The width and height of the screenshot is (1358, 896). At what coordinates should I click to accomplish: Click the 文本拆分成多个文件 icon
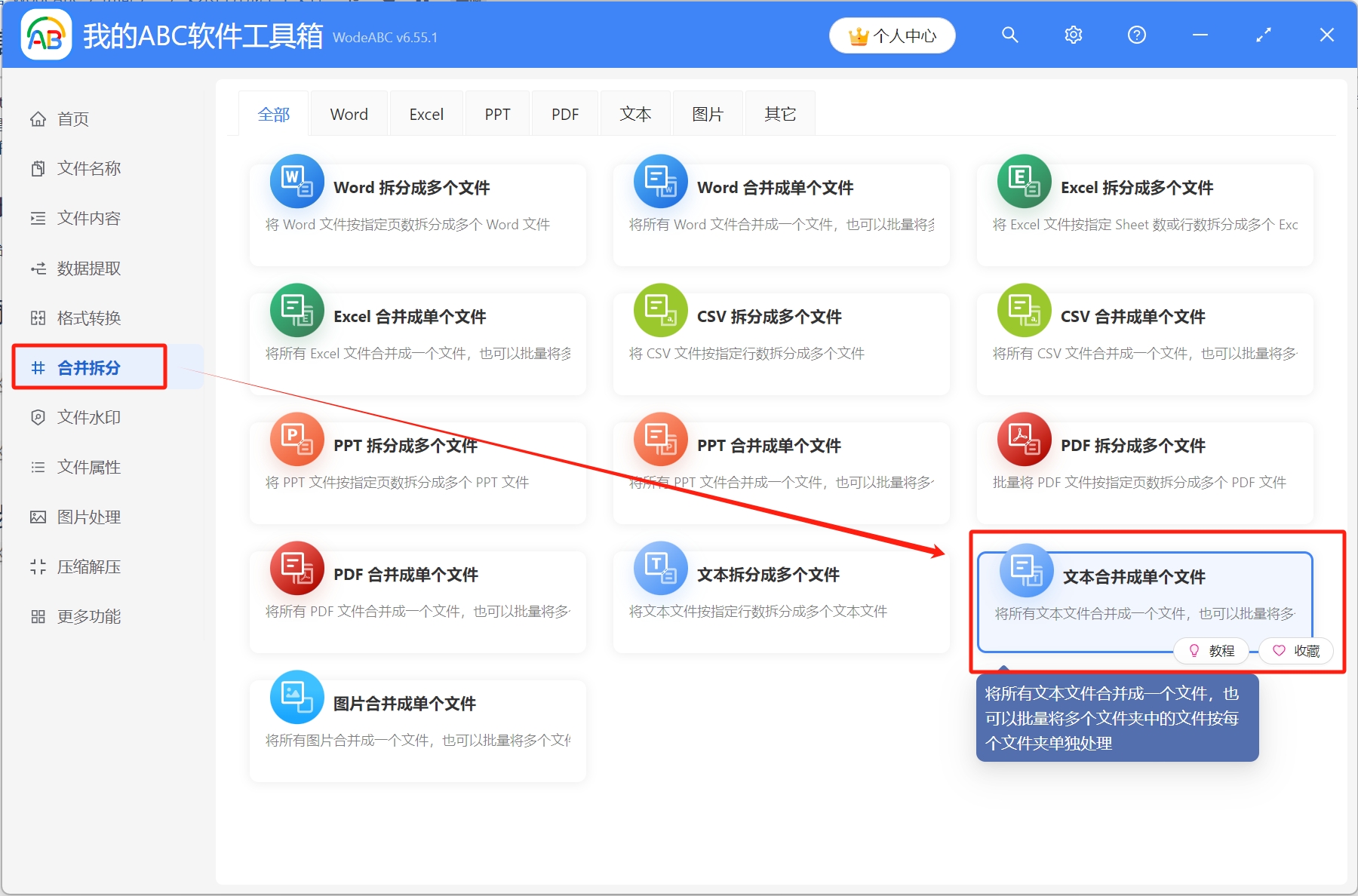660,568
